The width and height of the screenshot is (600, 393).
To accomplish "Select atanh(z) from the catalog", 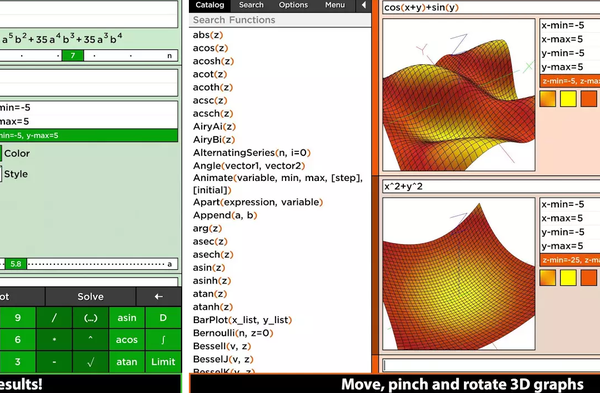I will tap(213, 307).
